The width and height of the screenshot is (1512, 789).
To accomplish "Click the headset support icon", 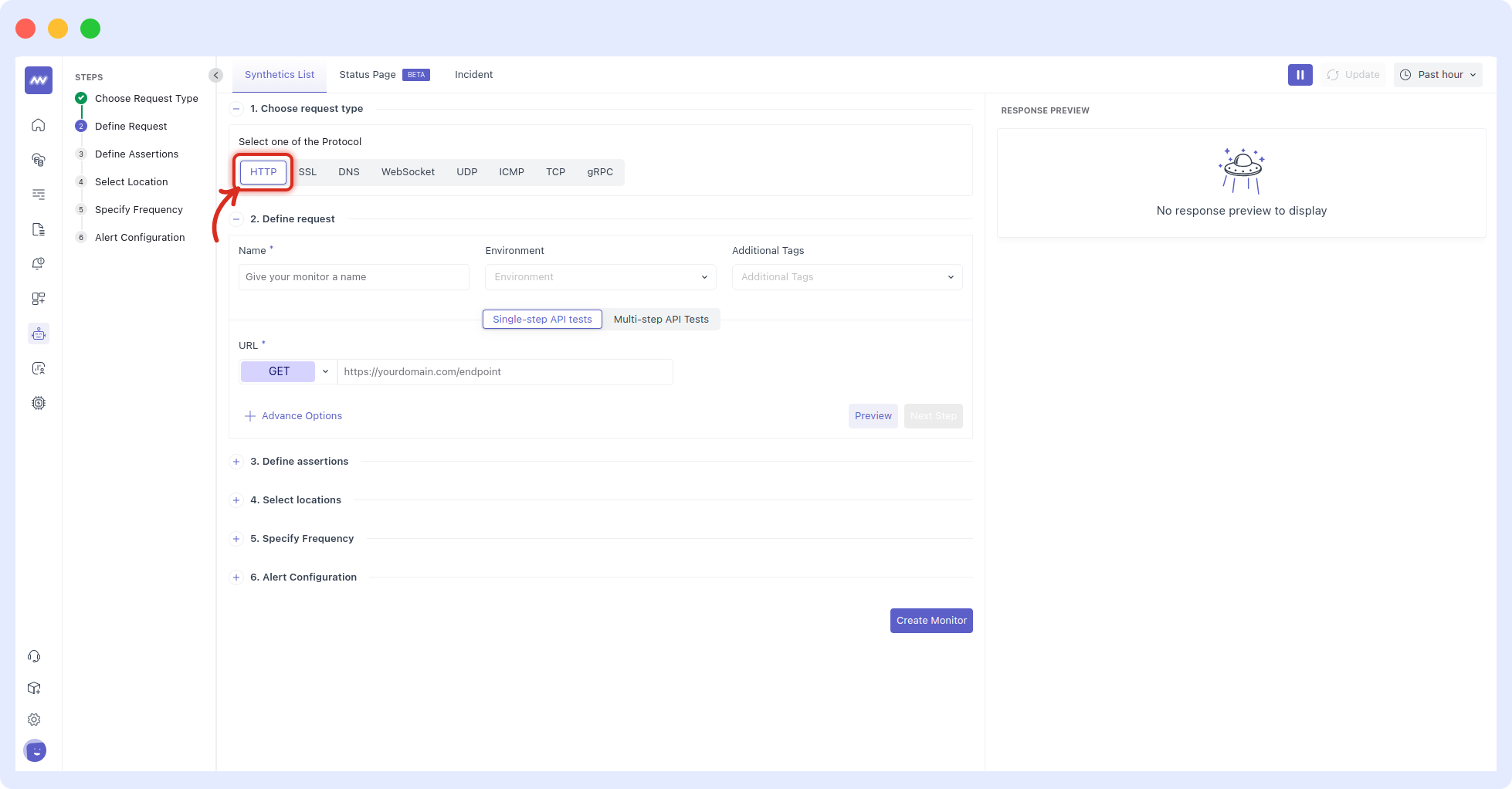I will tap(34, 655).
